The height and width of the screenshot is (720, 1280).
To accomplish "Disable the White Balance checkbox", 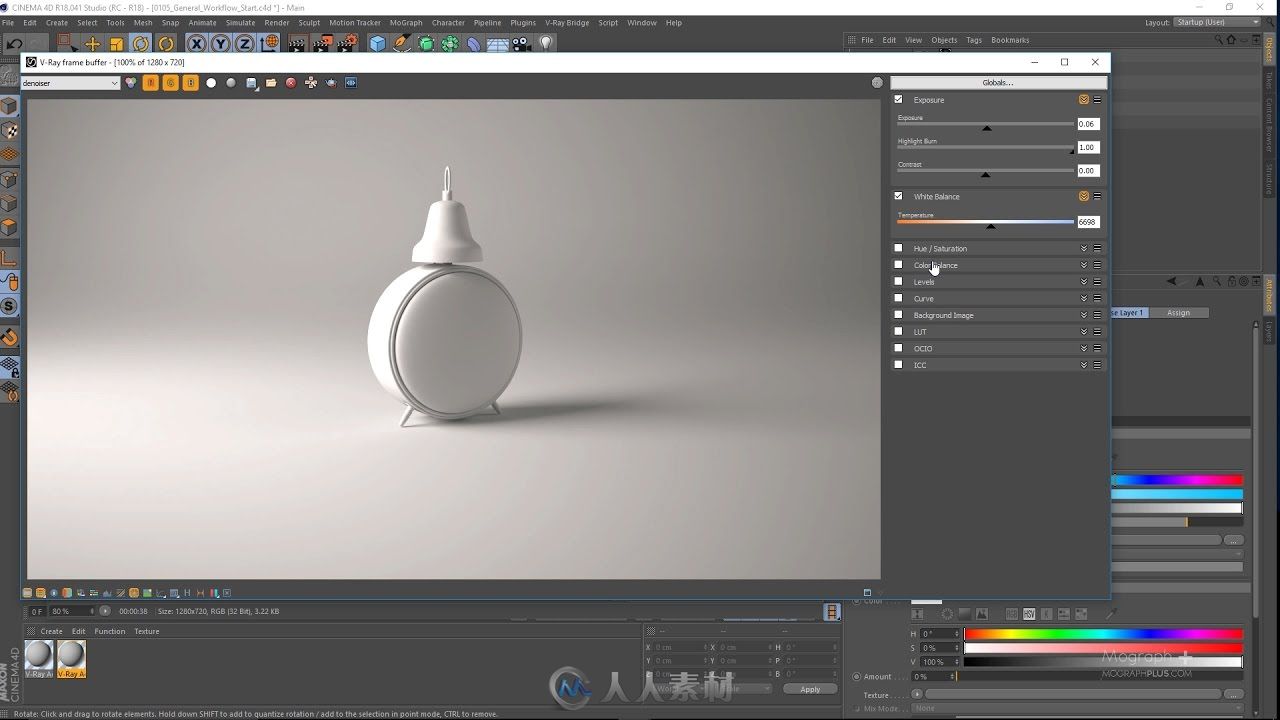I will coord(898,196).
